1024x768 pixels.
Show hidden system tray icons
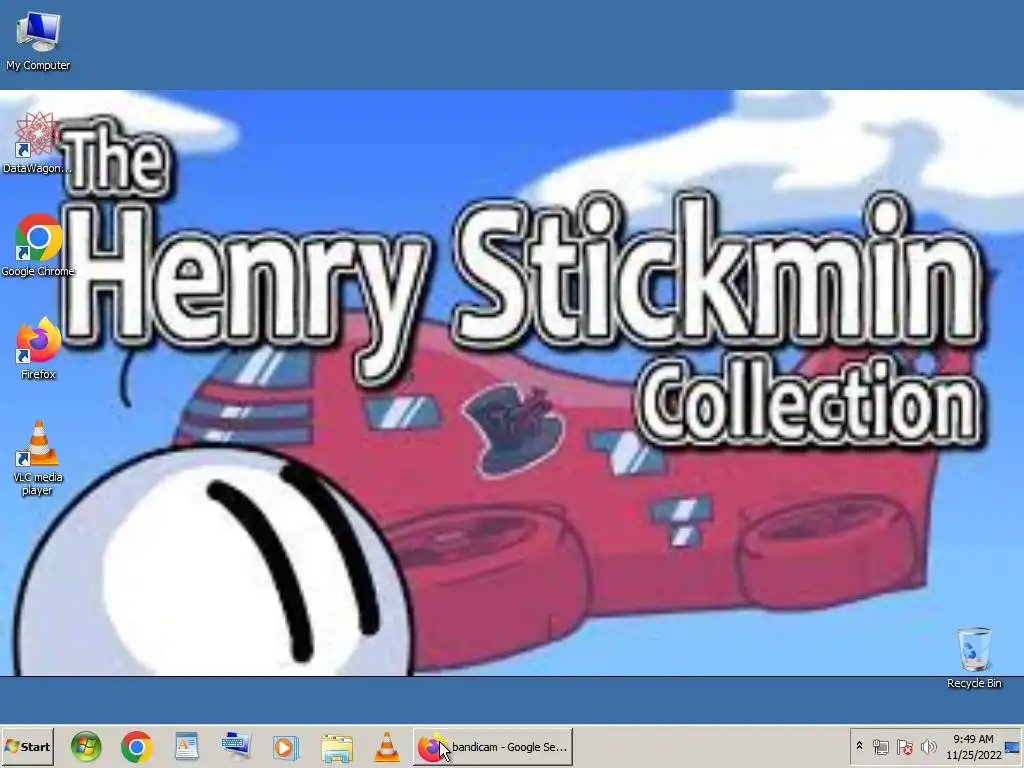pyautogui.click(x=859, y=746)
